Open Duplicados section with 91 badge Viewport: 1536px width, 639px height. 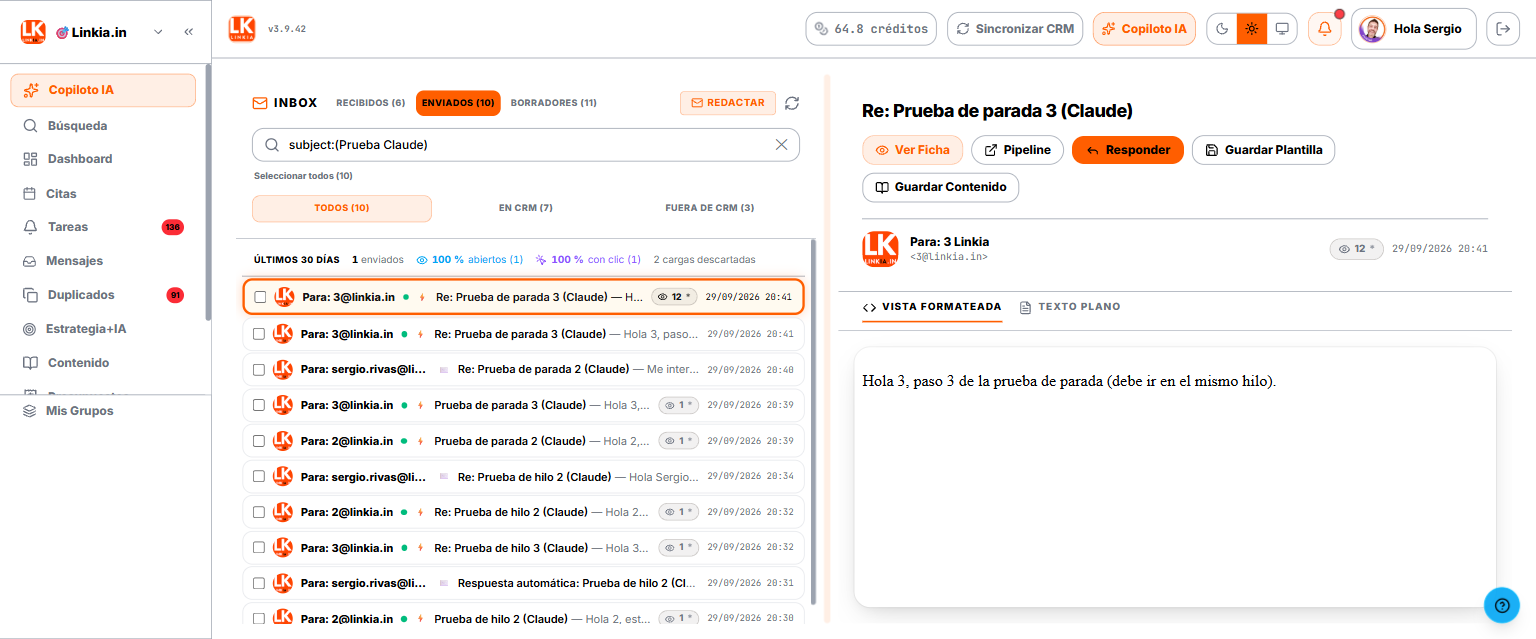coord(103,295)
